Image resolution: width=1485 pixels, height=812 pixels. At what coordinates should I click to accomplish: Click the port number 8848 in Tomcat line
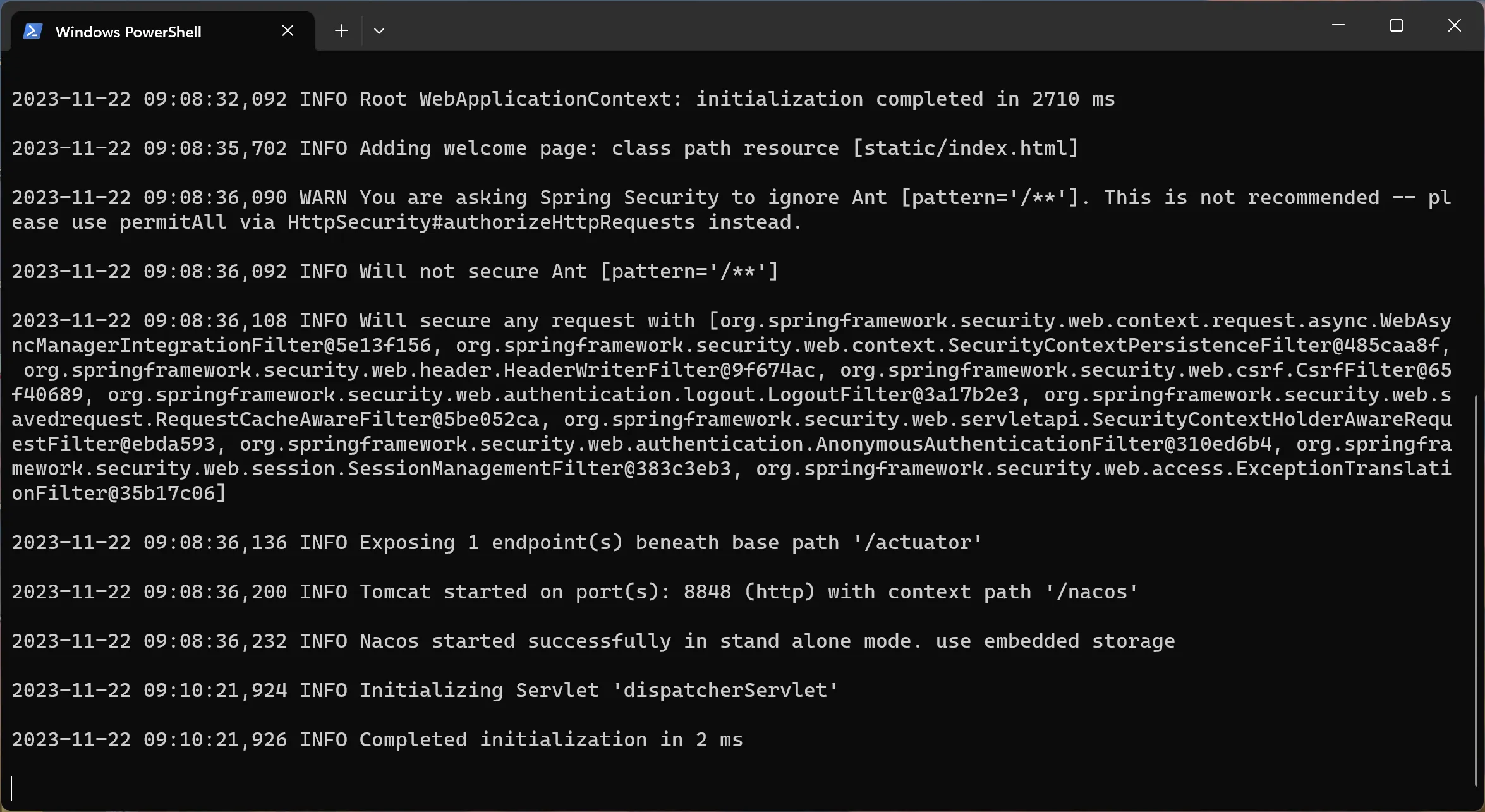point(707,592)
